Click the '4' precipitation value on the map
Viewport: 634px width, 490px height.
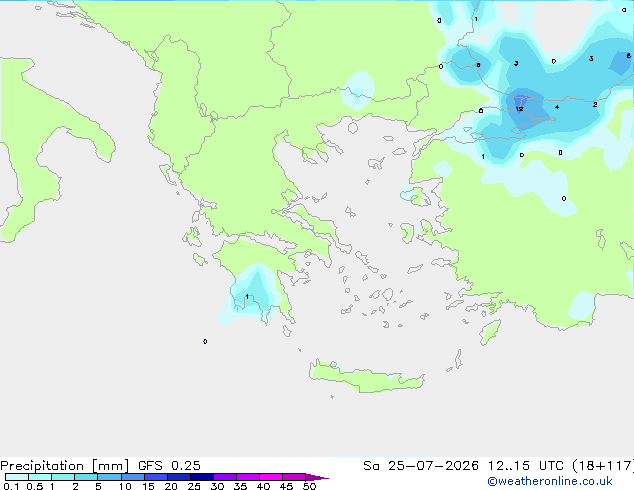(x=557, y=107)
